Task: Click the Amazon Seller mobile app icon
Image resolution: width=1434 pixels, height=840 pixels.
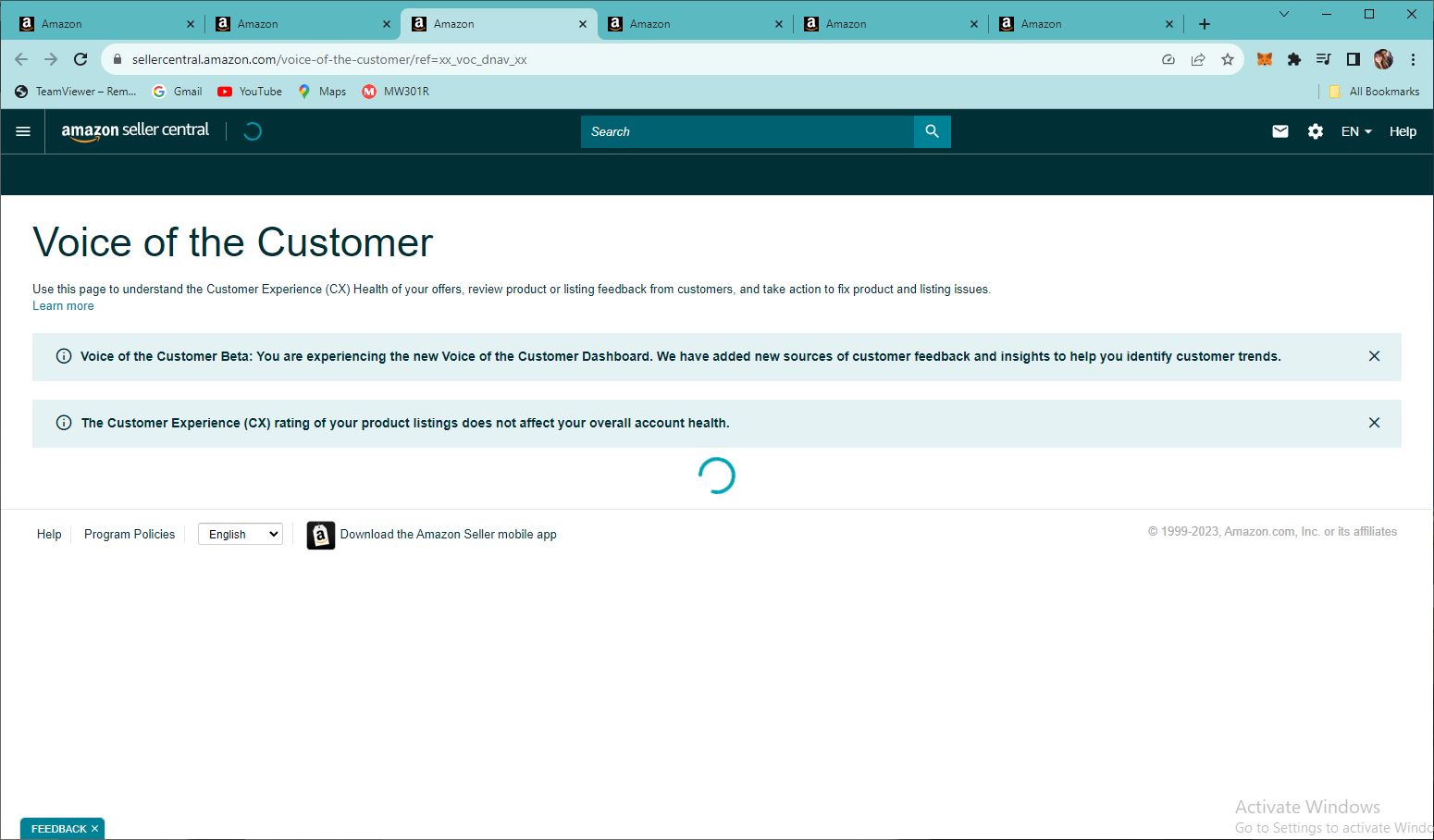Action: point(320,535)
